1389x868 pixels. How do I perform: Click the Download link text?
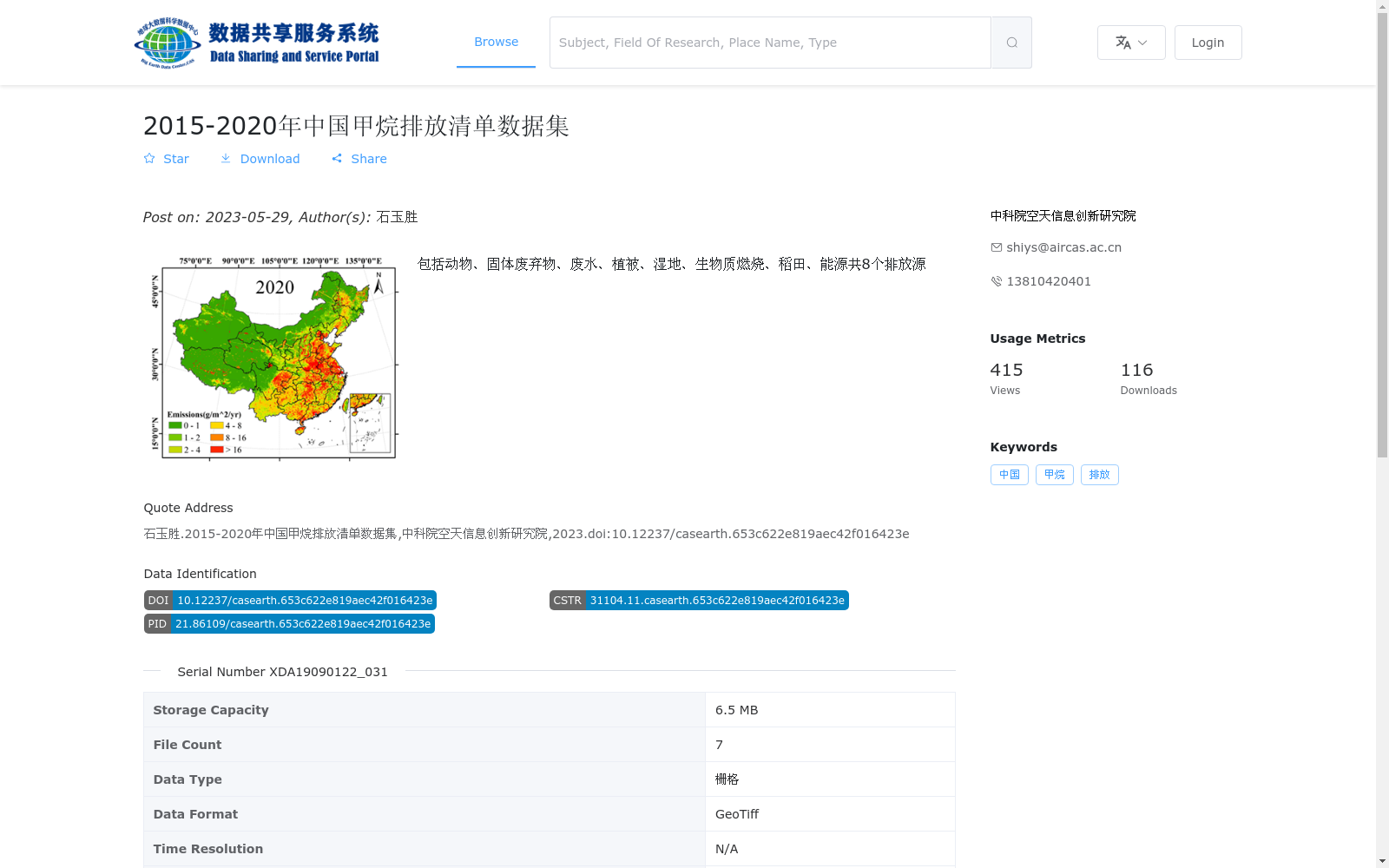(x=270, y=159)
